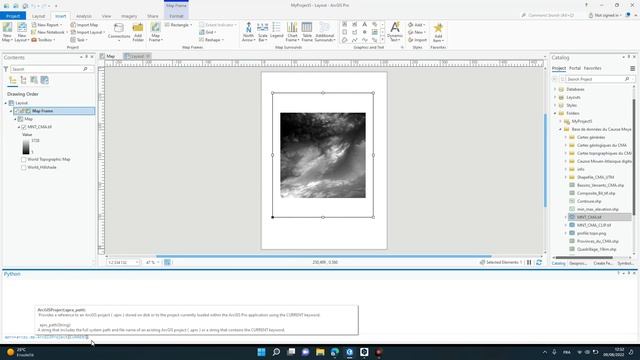Open the Dynamic Text tool

pos(395,32)
